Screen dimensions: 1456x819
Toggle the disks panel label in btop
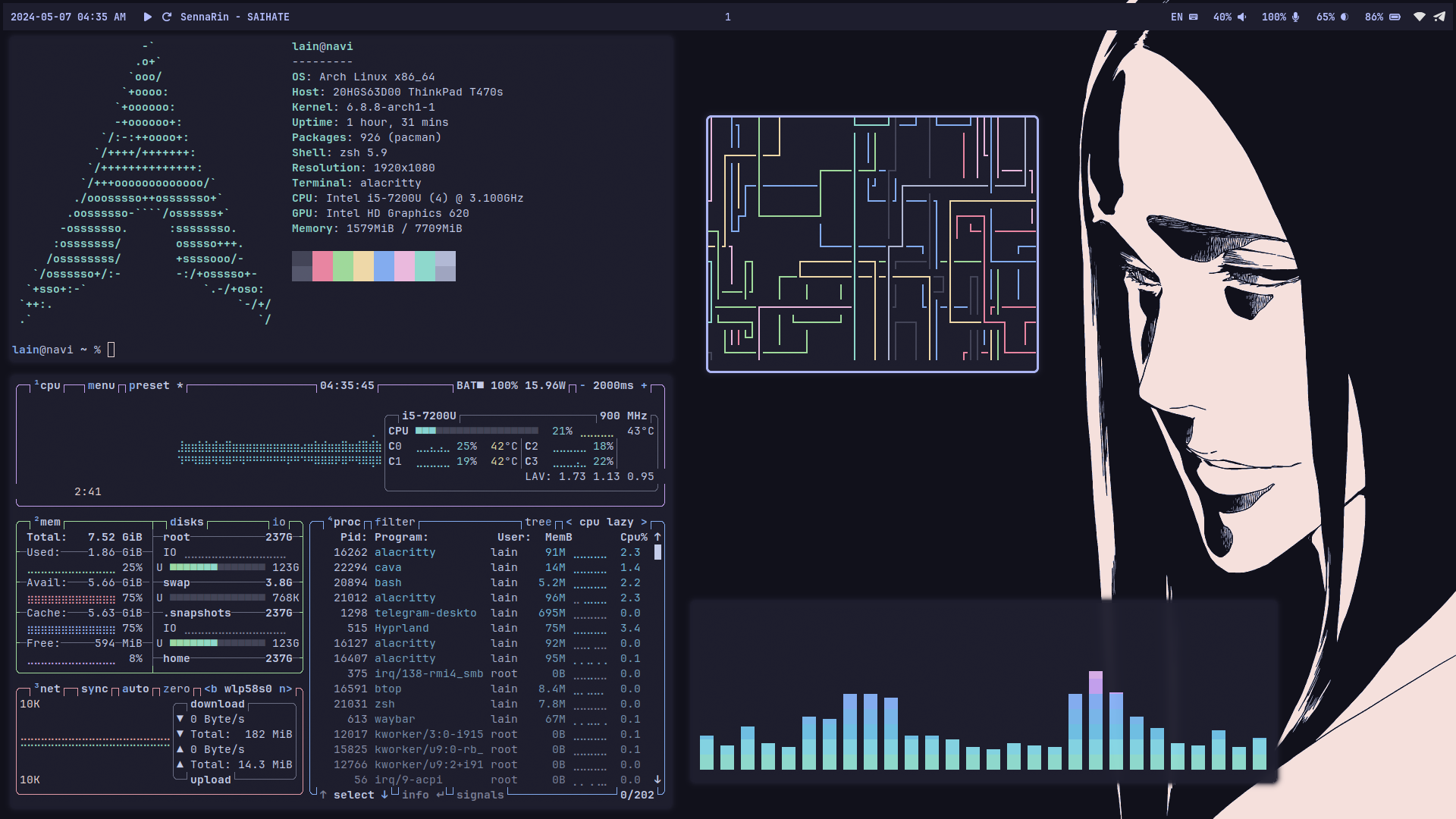pos(187,522)
